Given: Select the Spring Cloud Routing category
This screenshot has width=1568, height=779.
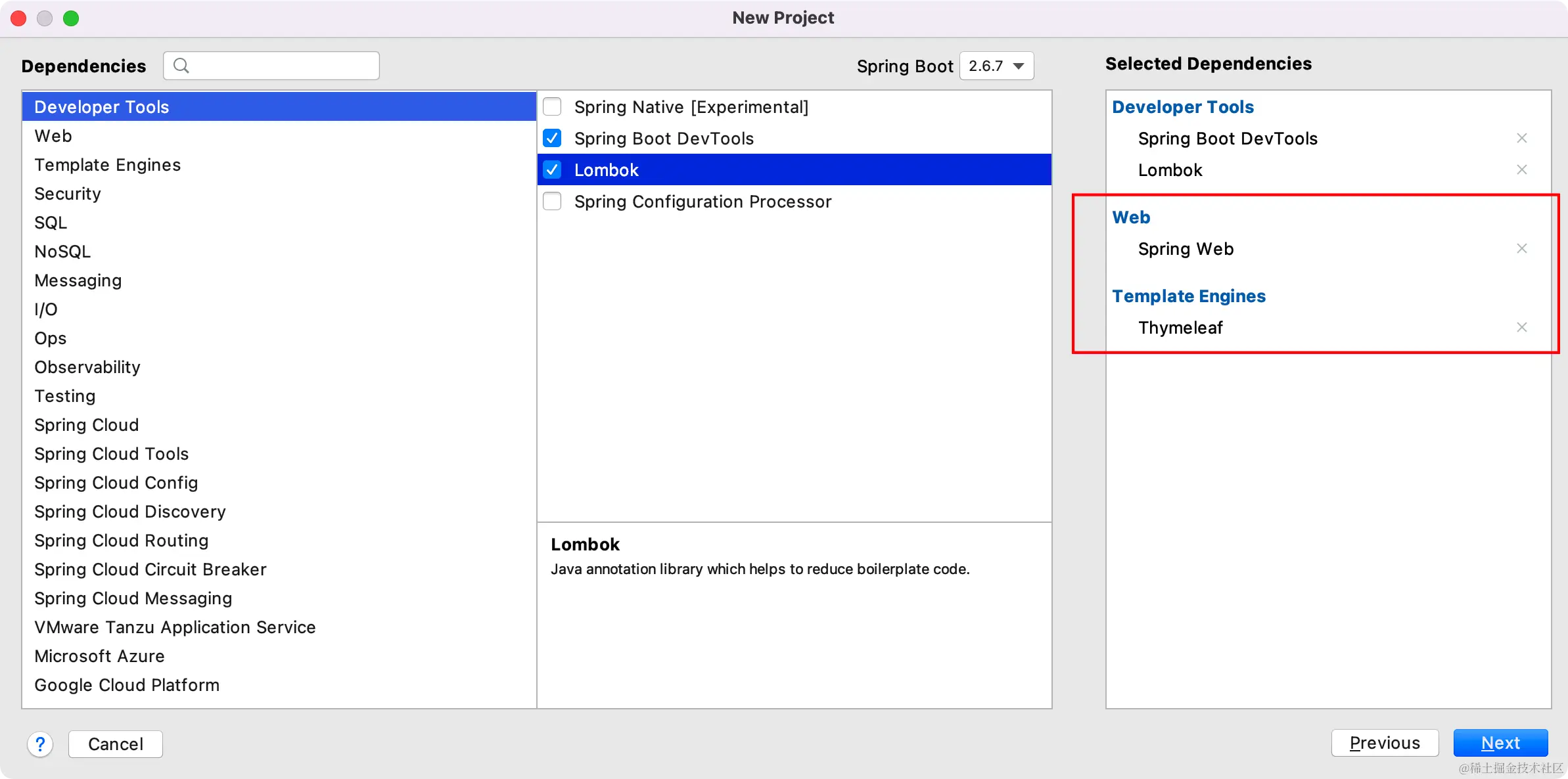Looking at the screenshot, I should (x=279, y=541).
